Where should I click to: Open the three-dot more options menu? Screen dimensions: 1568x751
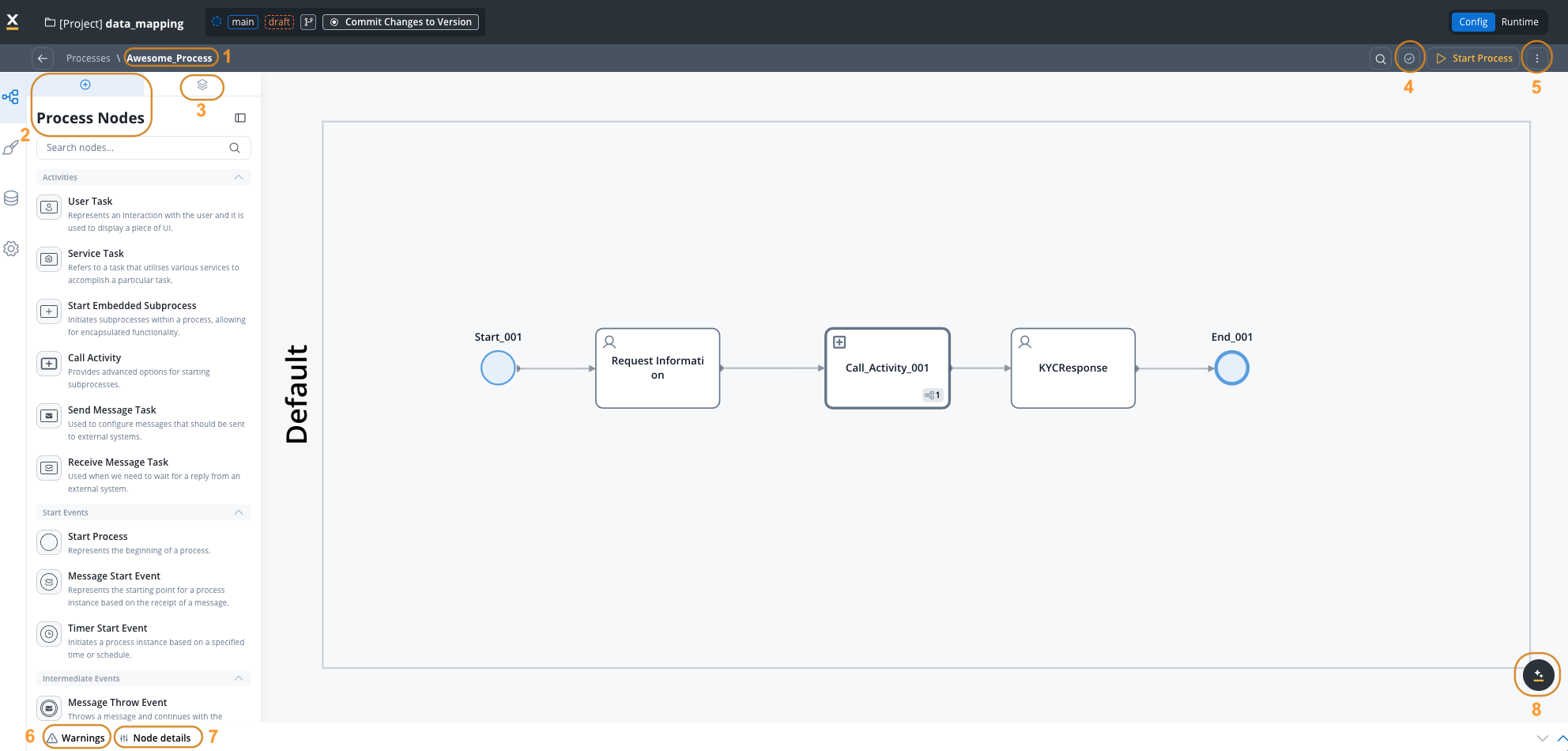coord(1536,58)
